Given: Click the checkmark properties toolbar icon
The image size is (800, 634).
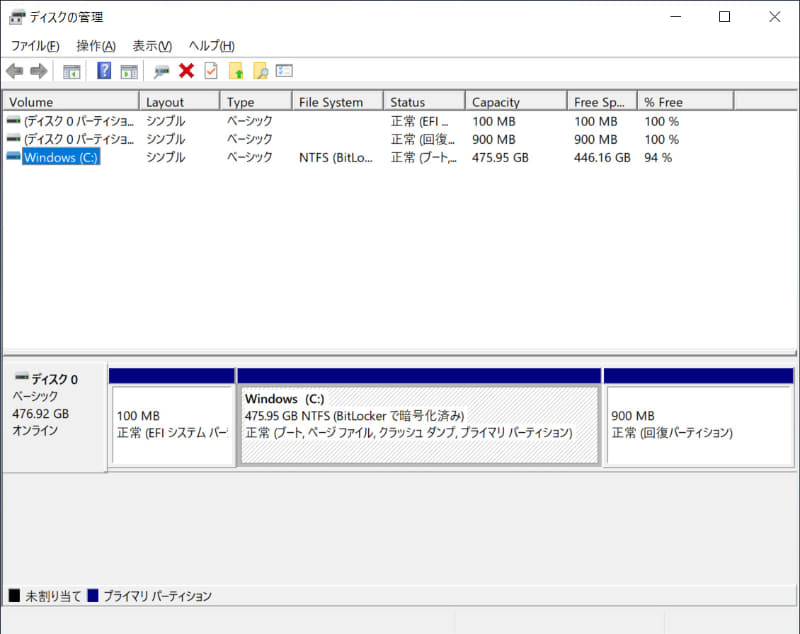Looking at the screenshot, I should coord(211,71).
